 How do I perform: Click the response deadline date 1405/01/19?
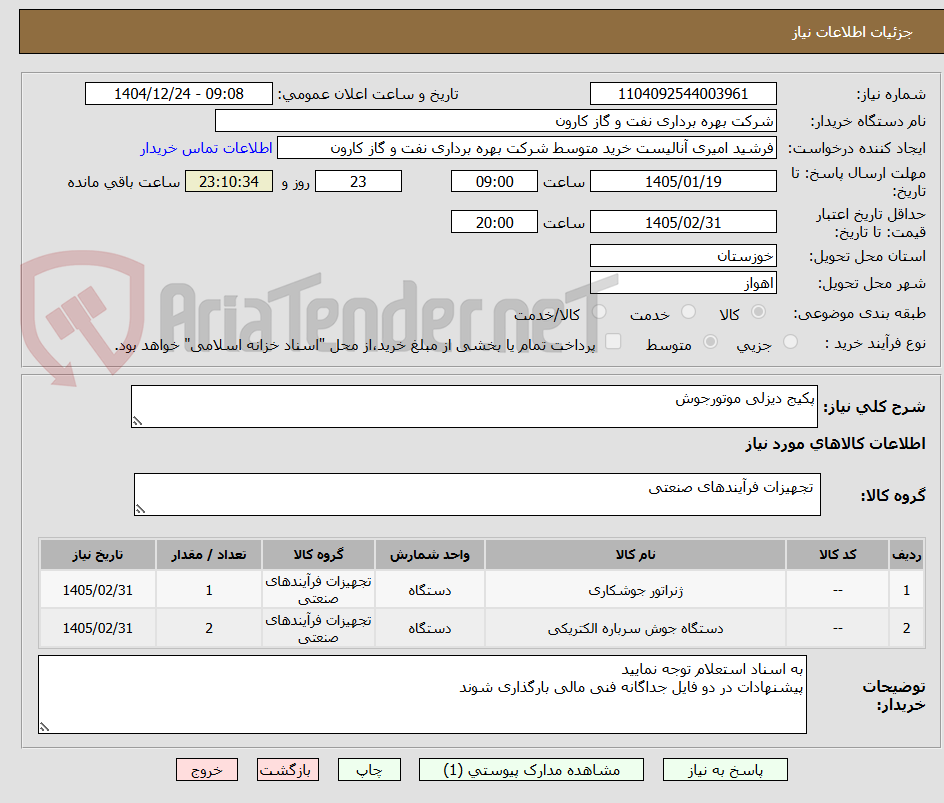683,181
